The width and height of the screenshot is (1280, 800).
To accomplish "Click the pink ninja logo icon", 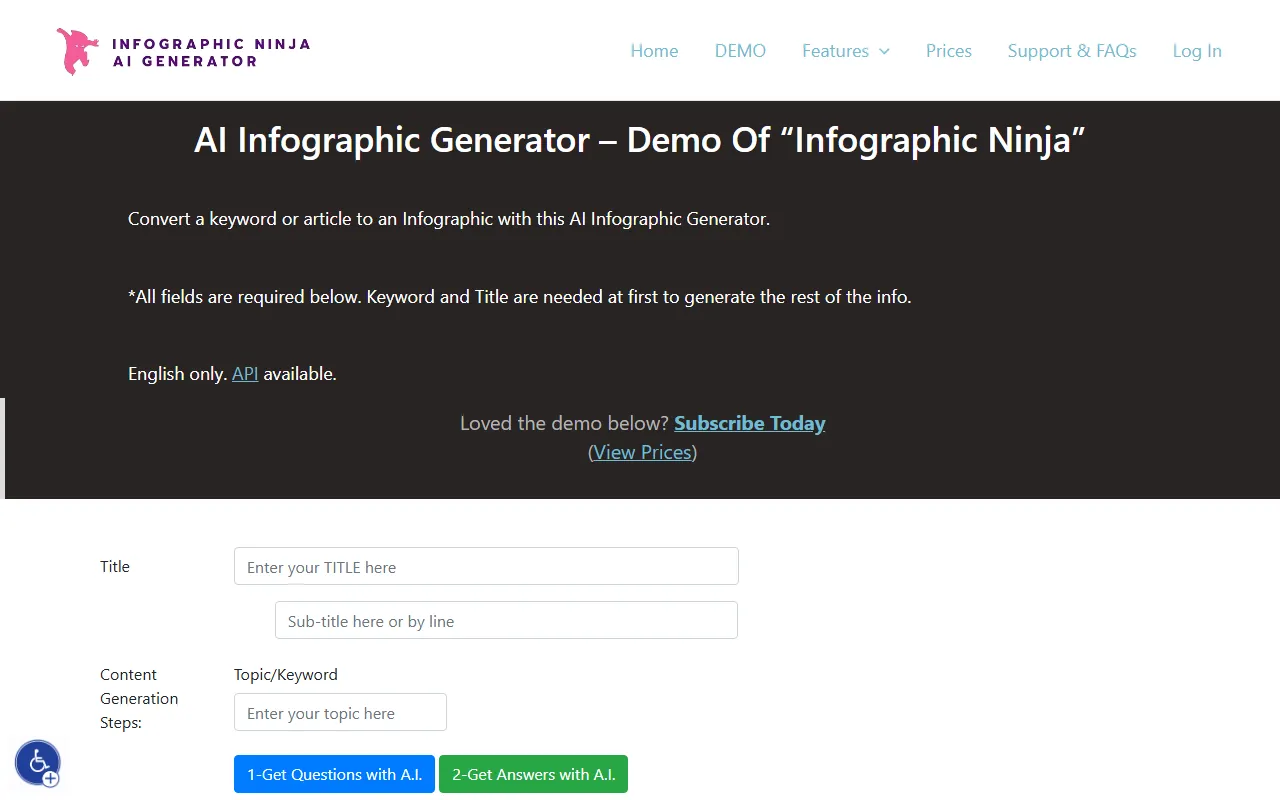I will [x=77, y=52].
